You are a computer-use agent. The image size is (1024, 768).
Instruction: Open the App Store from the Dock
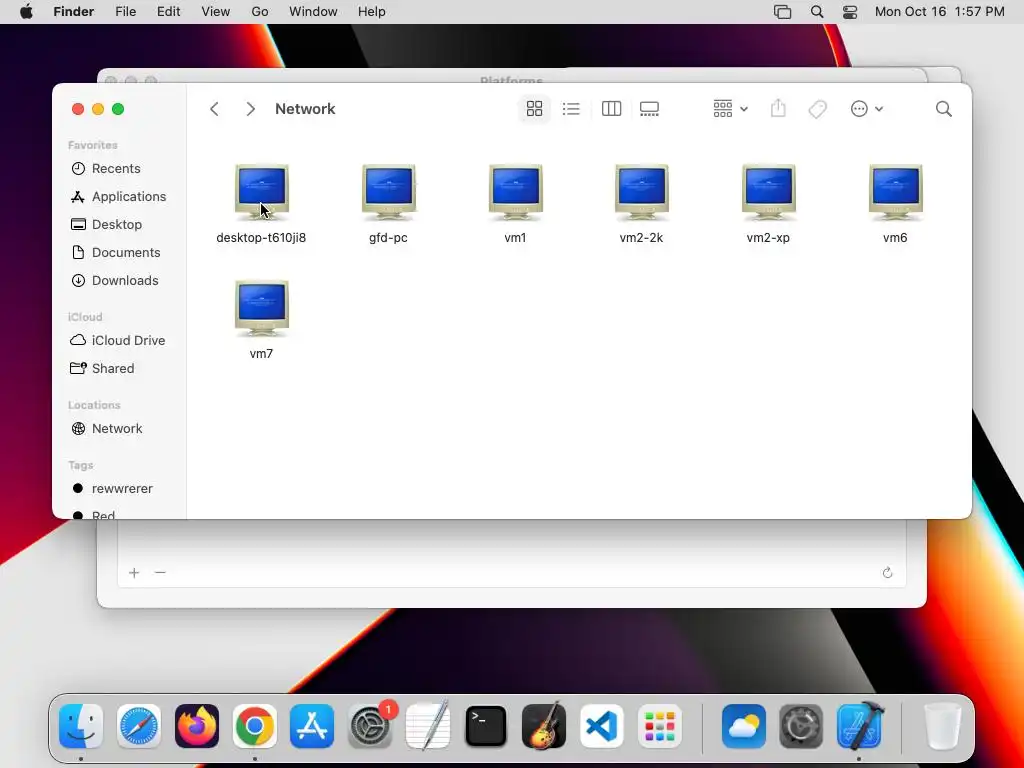point(312,726)
